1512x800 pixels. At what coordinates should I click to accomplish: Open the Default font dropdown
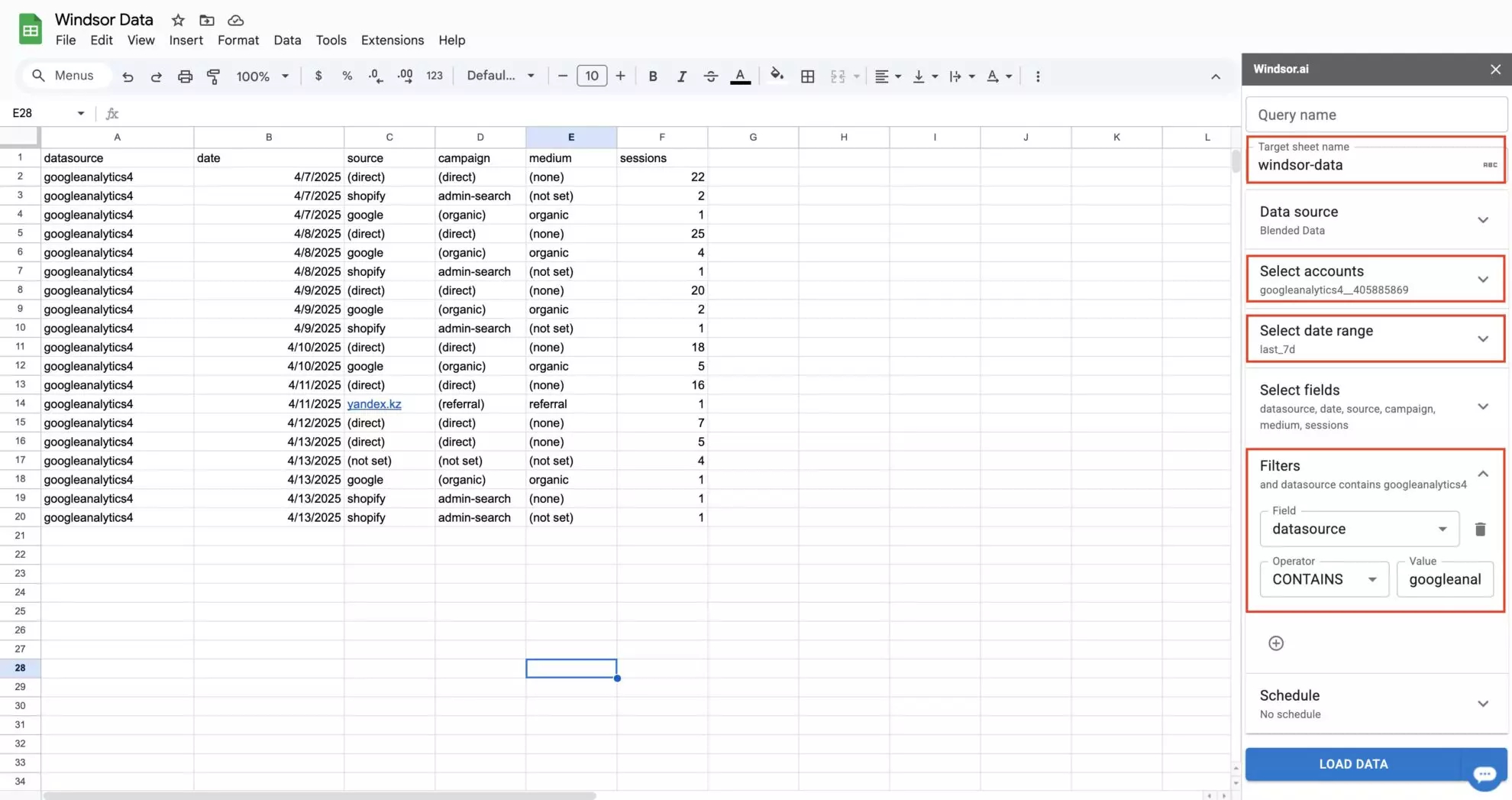coord(500,76)
